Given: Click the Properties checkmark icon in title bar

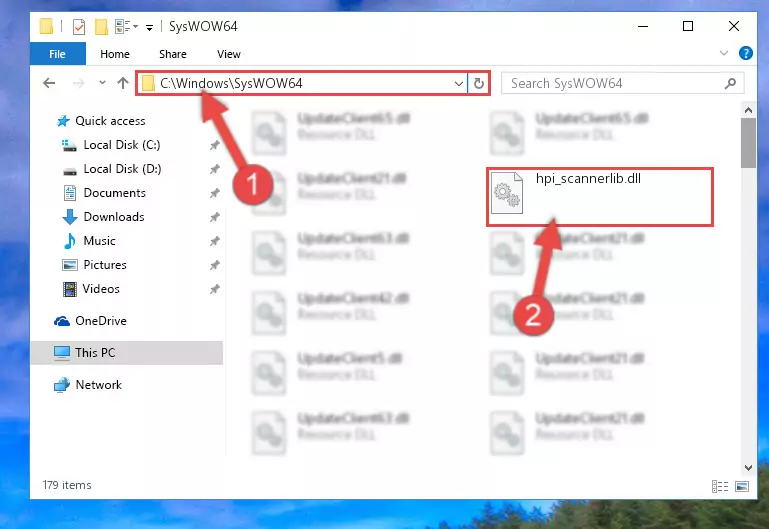Looking at the screenshot, I should coord(78,26).
